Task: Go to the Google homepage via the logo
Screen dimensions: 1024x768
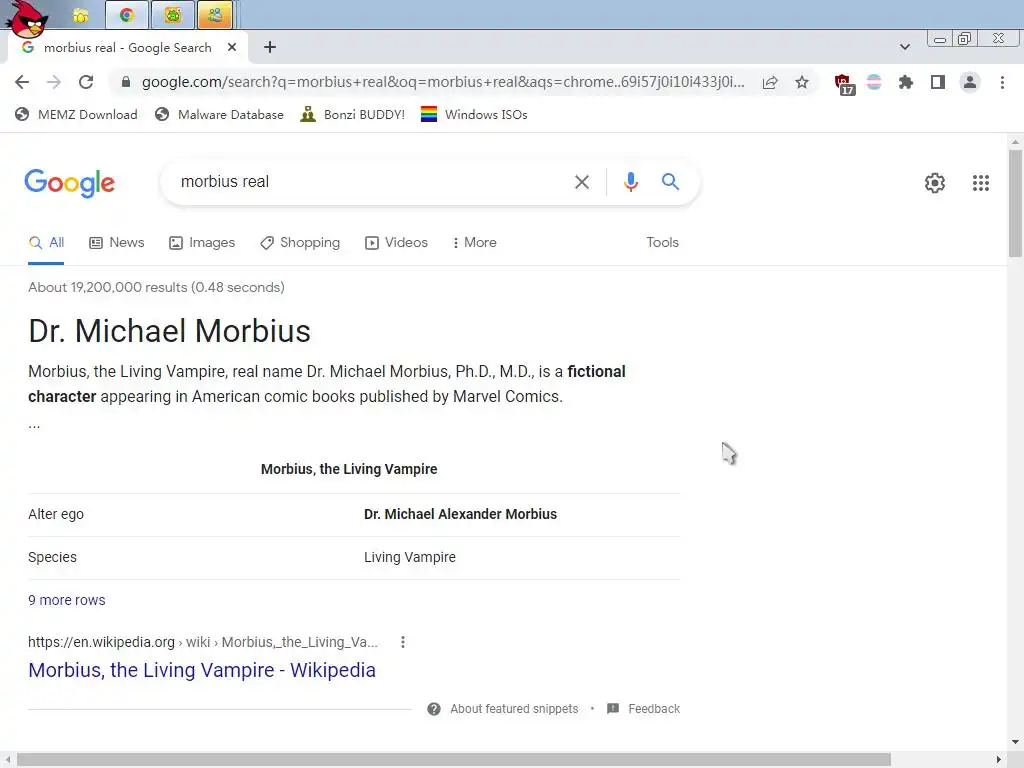Action: click(70, 184)
